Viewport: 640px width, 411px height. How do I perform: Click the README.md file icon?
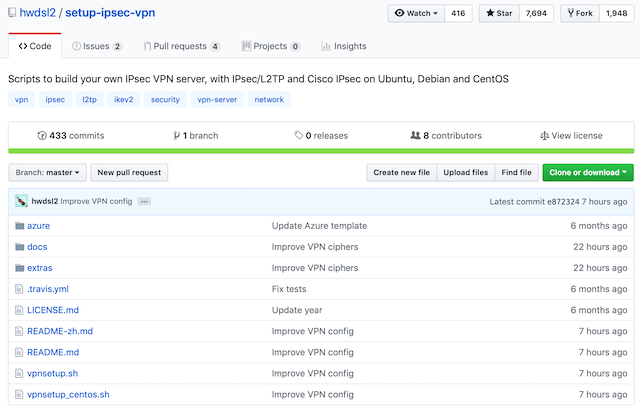click(19, 352)
